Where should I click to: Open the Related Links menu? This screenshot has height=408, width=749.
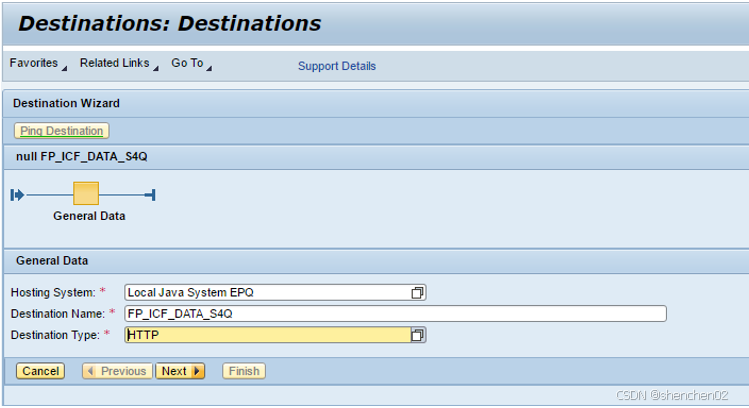[x=115, y=64]
